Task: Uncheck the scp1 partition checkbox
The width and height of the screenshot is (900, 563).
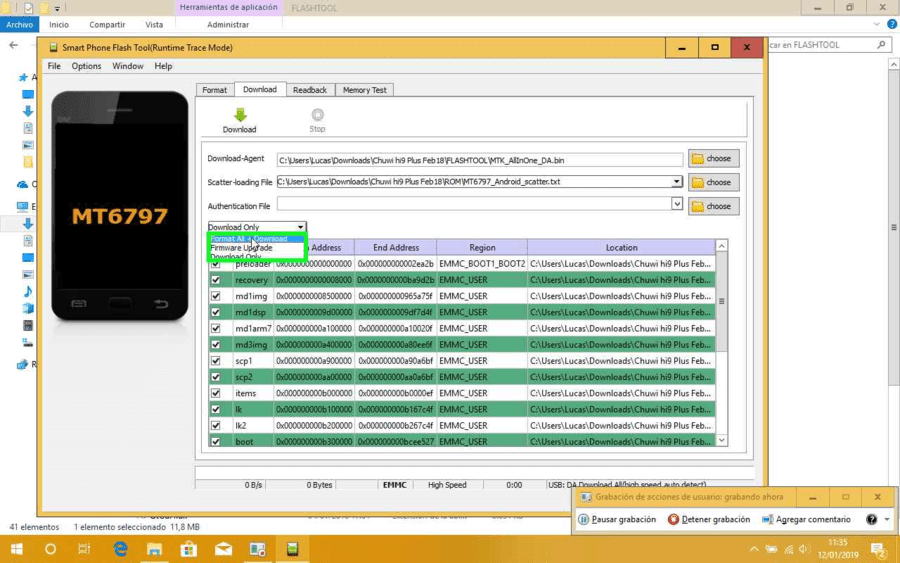Action: [x=216, y=361]
